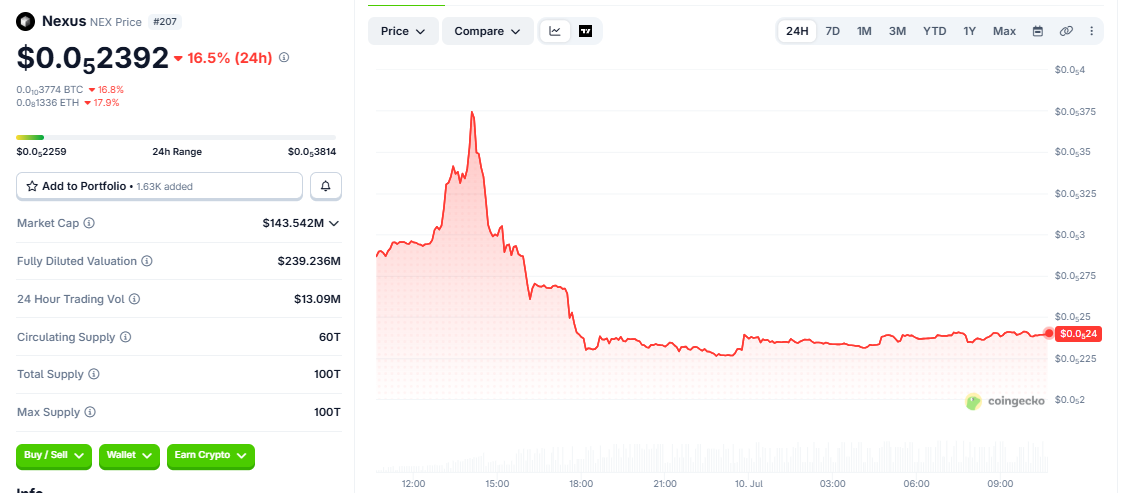
Task: Select the Max time range tab
Action: tap(1004, 31)
